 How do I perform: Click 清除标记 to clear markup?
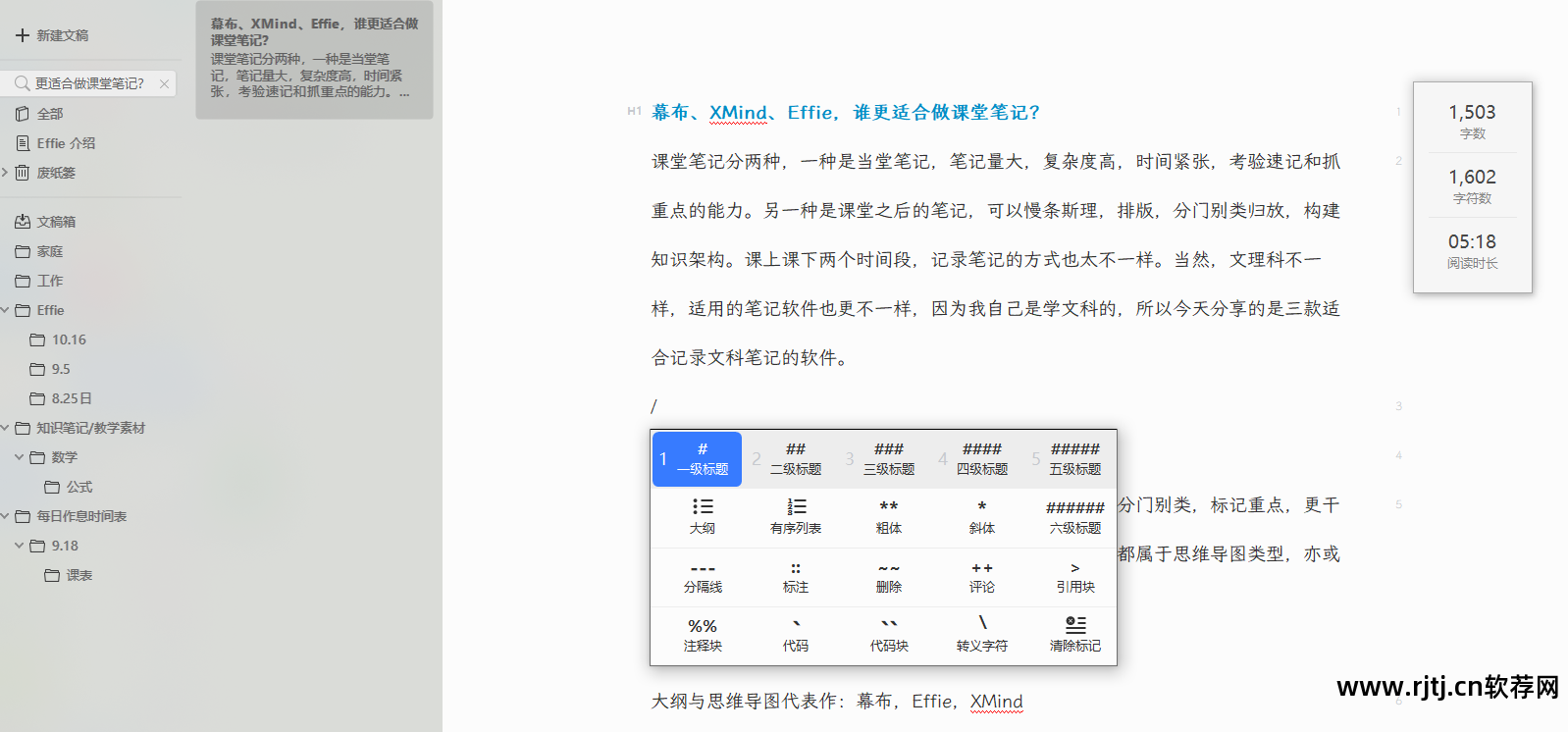tap(1074, 636)
